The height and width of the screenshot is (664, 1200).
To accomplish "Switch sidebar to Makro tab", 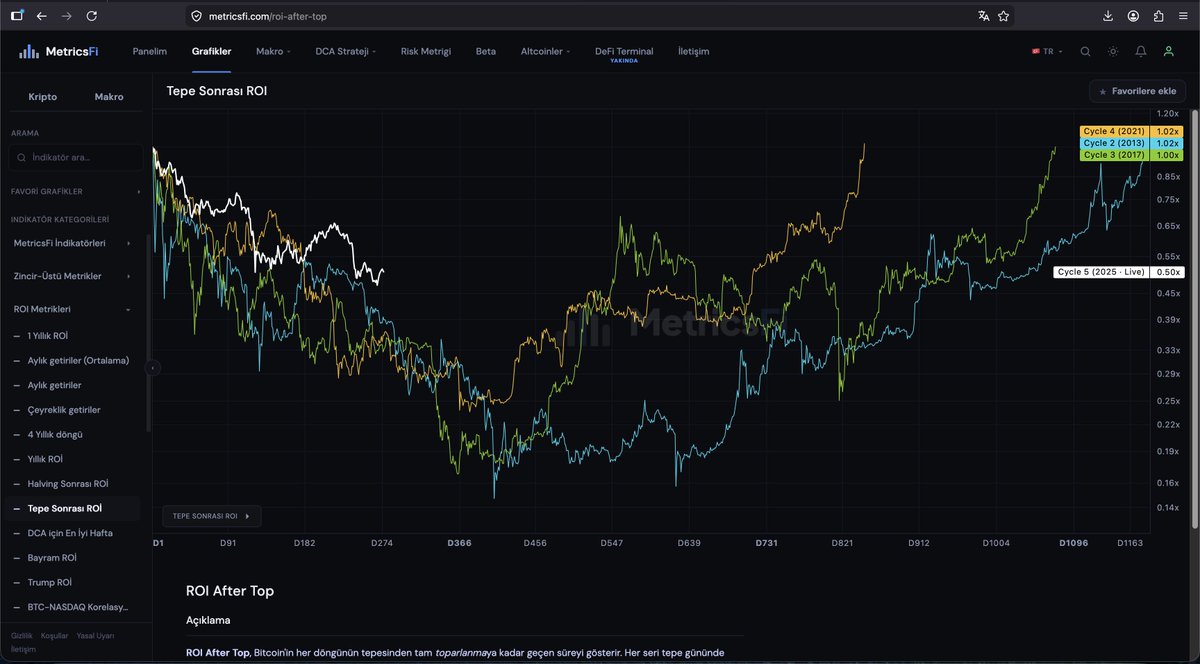I will pos(109,97).
